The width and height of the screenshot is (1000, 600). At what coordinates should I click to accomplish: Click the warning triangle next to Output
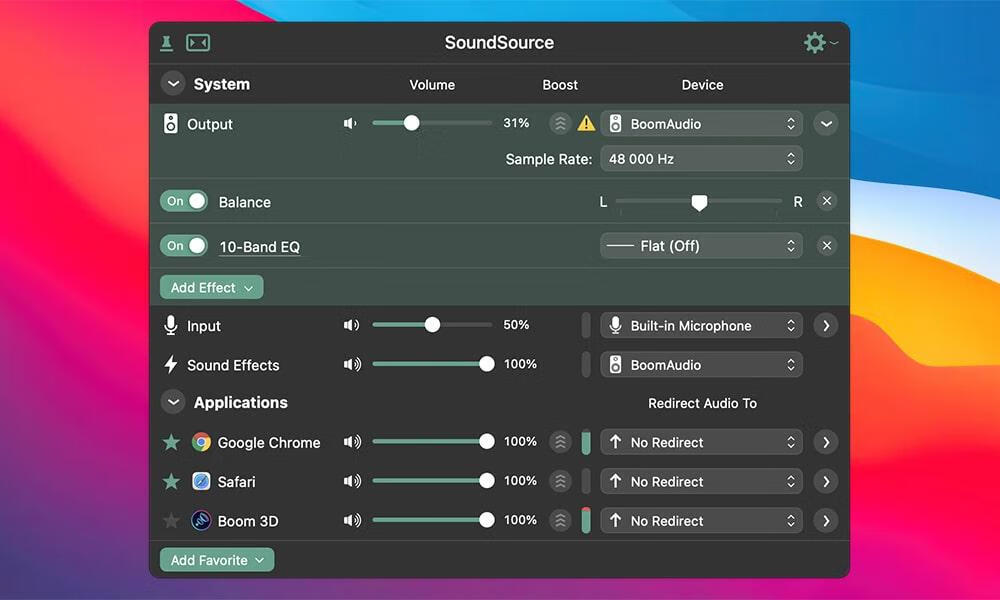[587, 123]
